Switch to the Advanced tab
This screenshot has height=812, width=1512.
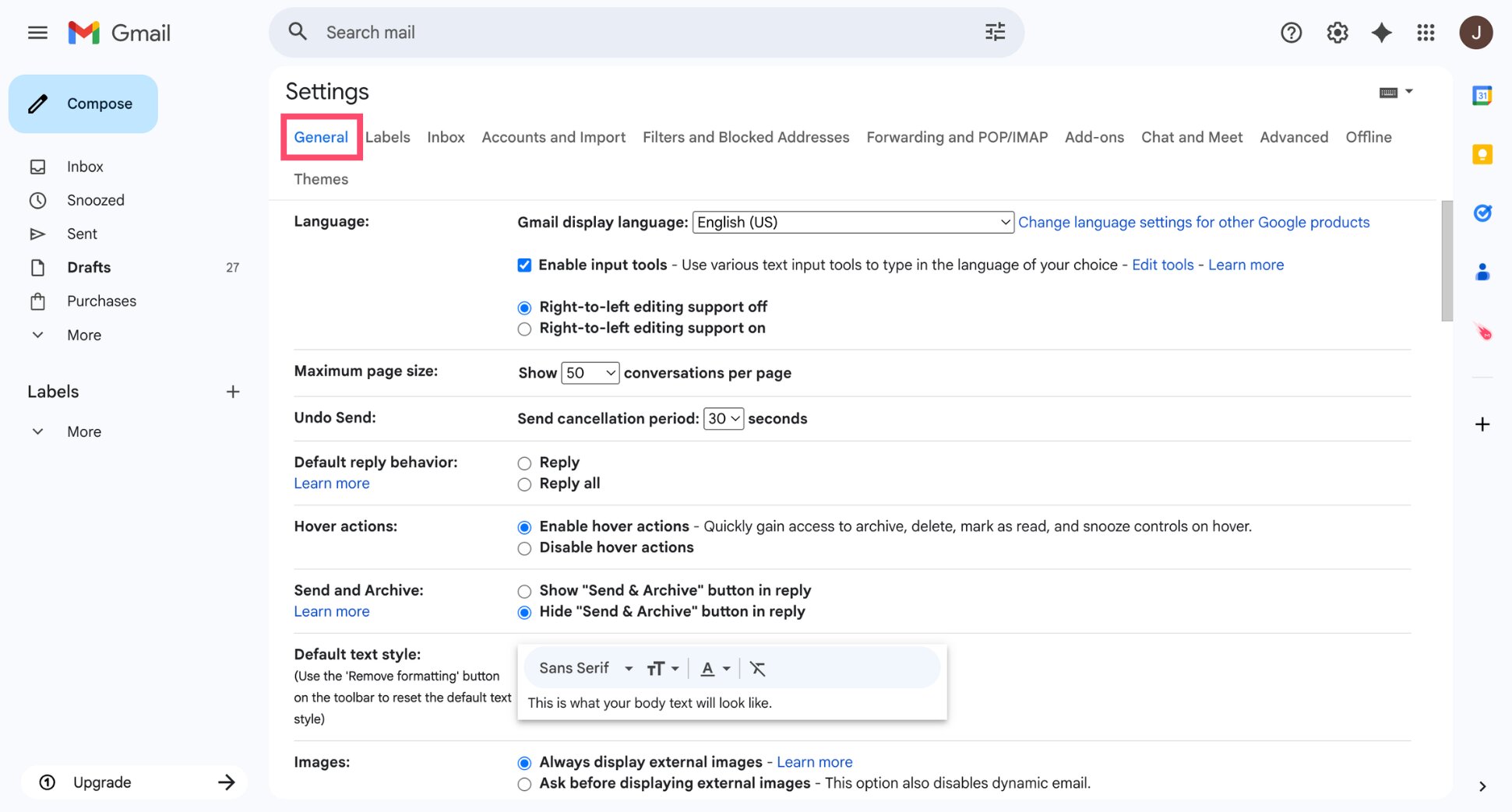[1293, 137]
